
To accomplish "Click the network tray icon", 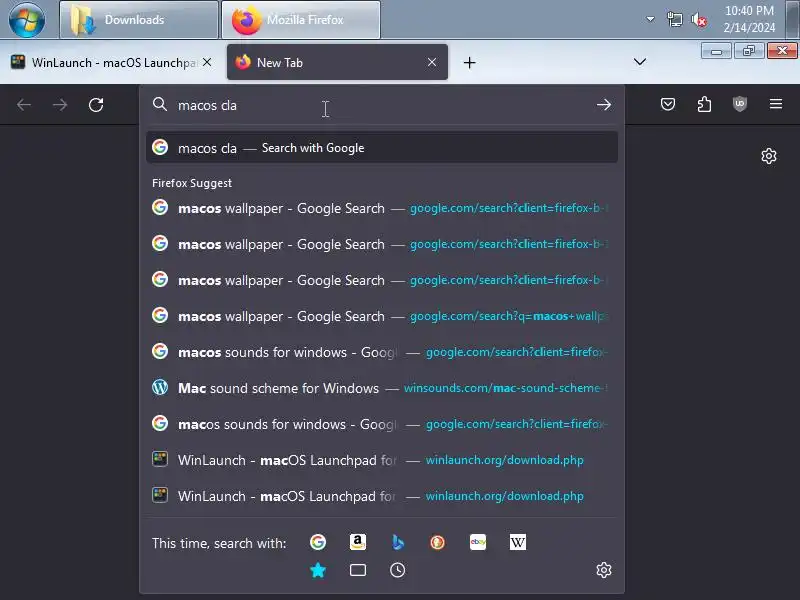I will pos(674,20).
